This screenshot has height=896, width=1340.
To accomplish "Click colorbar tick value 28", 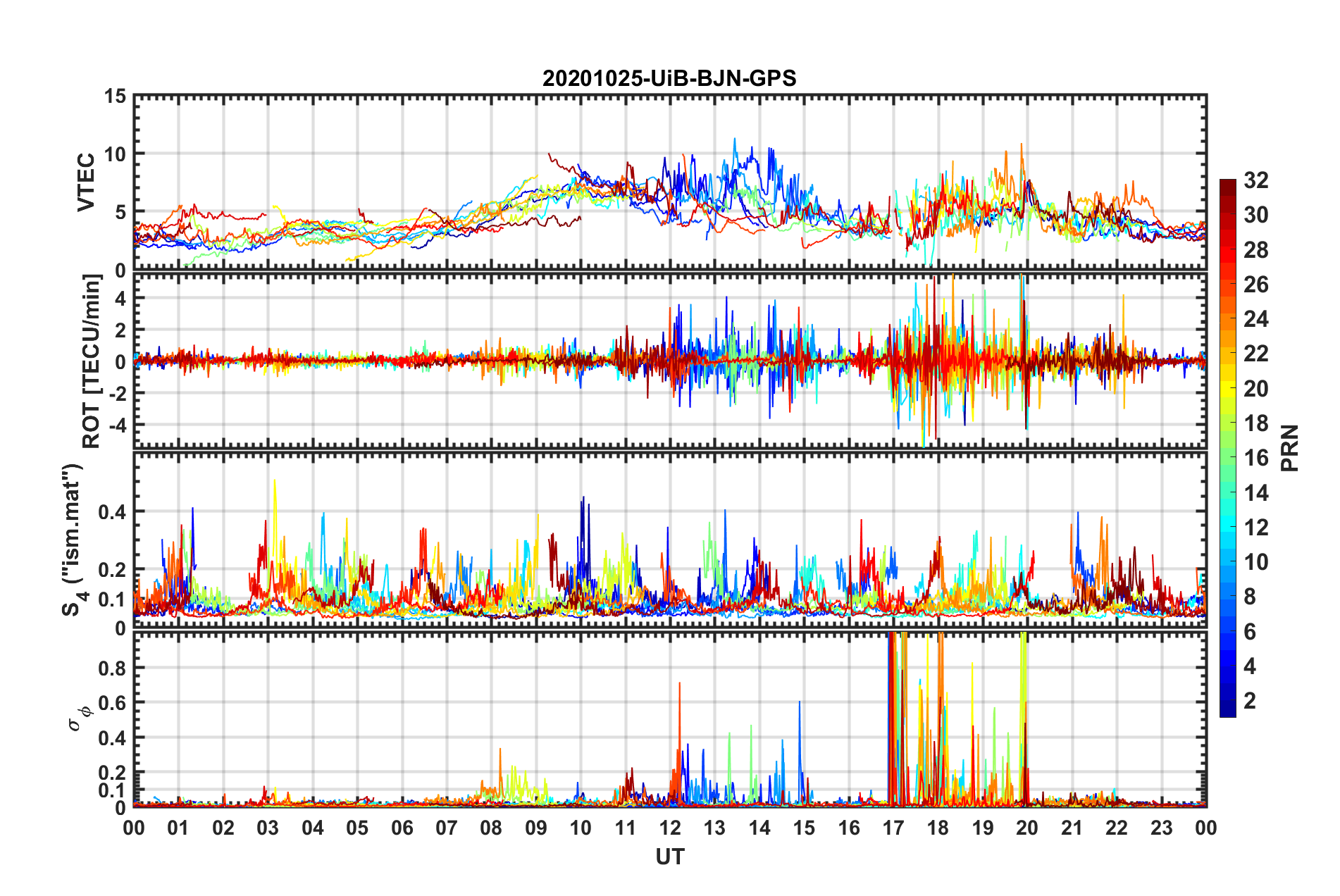I will 1255,250.
